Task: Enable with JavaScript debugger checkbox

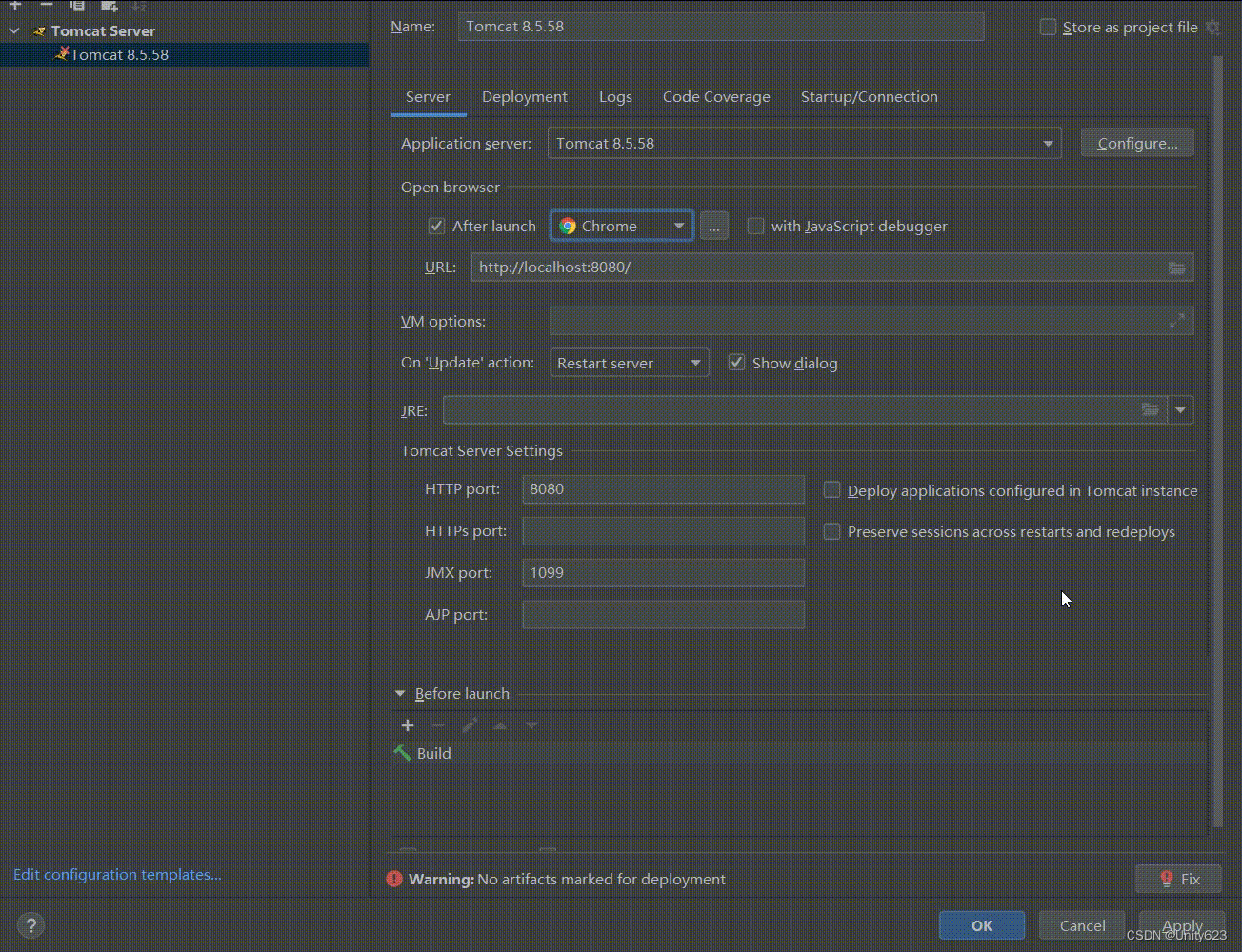Action: tap(755, 226)
